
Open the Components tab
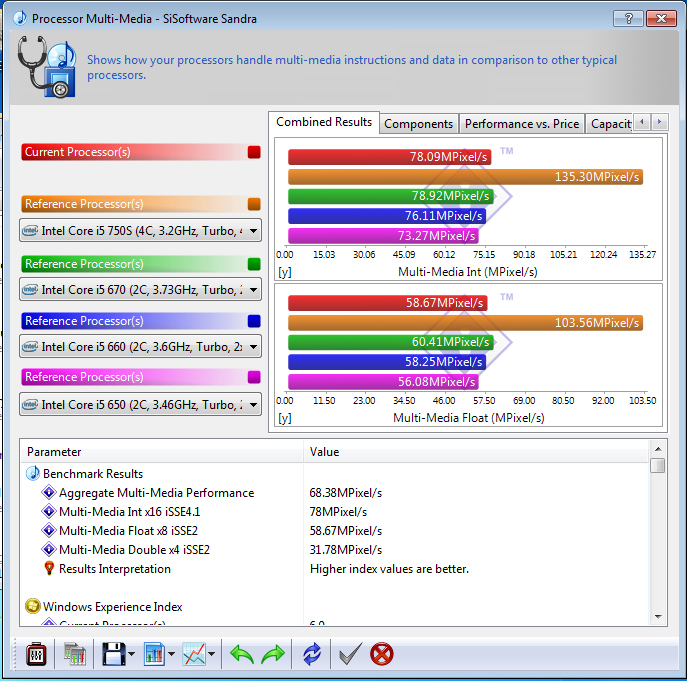click(418, 124)
